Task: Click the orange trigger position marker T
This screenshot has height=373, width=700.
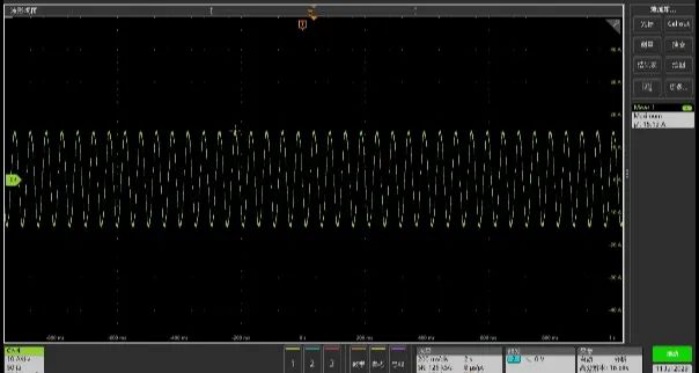Action: tap(302, 25)
